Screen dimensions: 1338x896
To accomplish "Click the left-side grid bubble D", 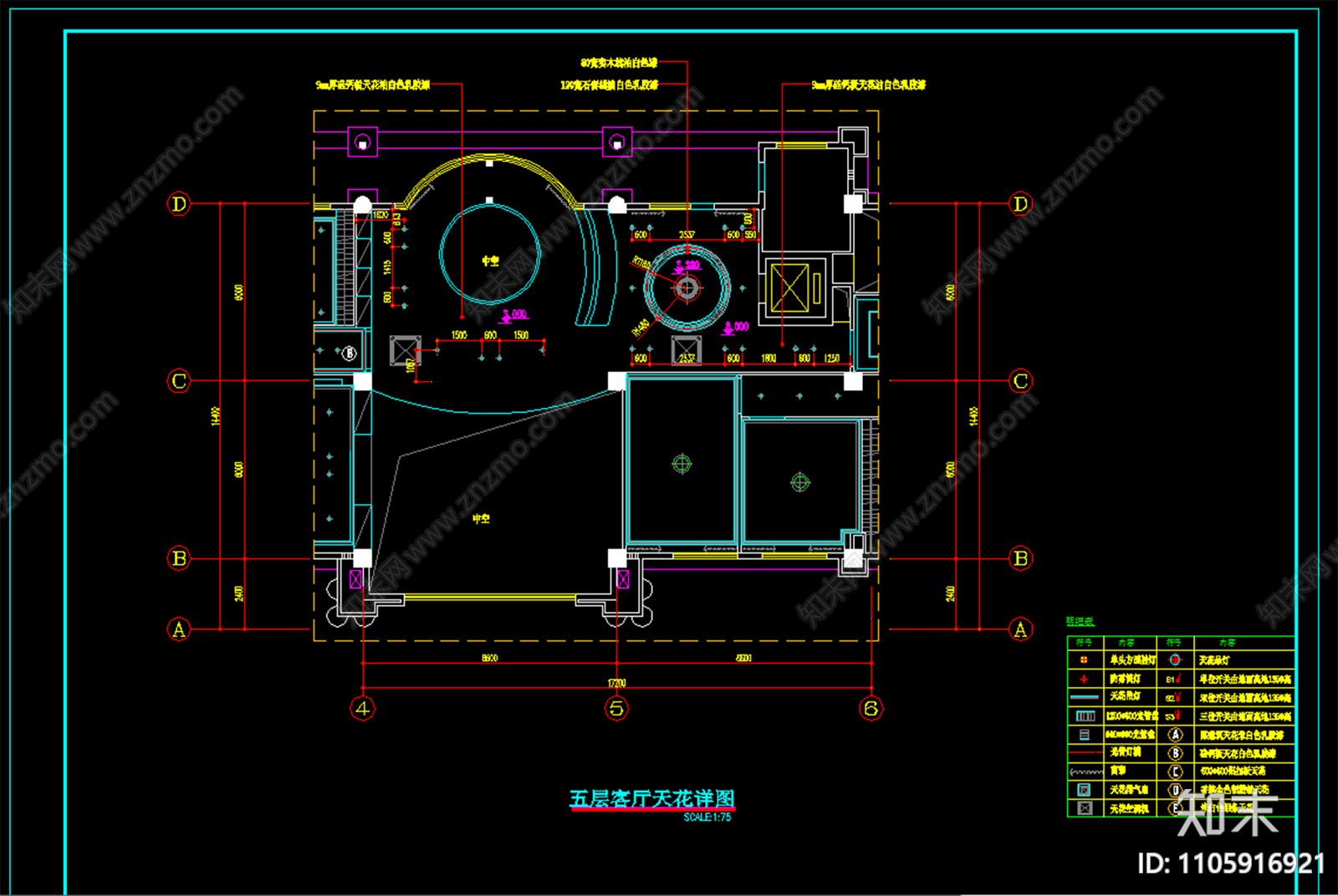I will tap(179, 204).
